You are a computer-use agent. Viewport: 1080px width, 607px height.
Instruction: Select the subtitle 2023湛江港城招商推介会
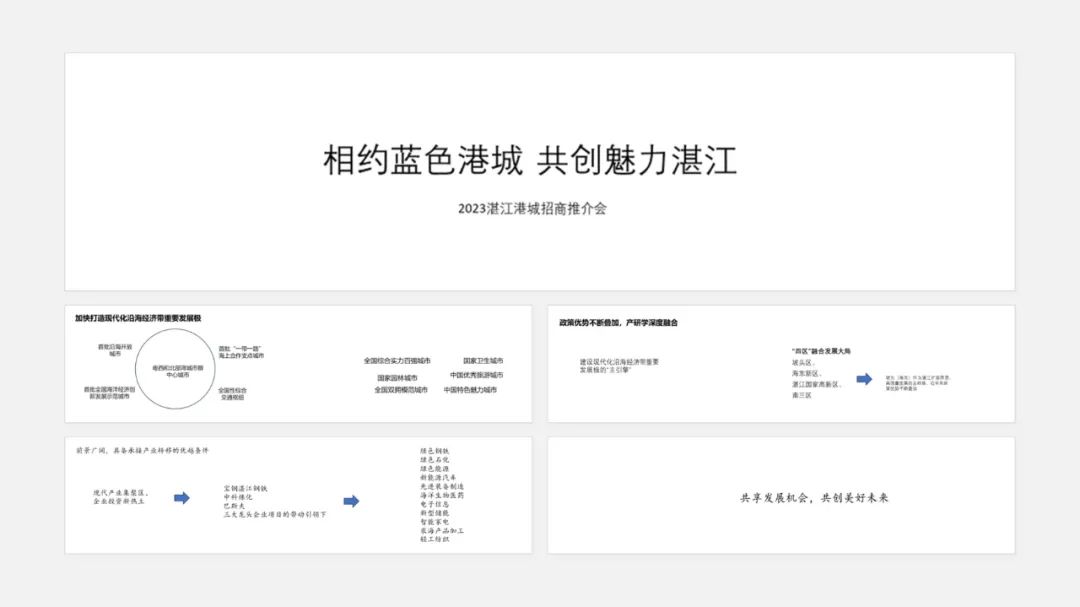pos(532,209)
